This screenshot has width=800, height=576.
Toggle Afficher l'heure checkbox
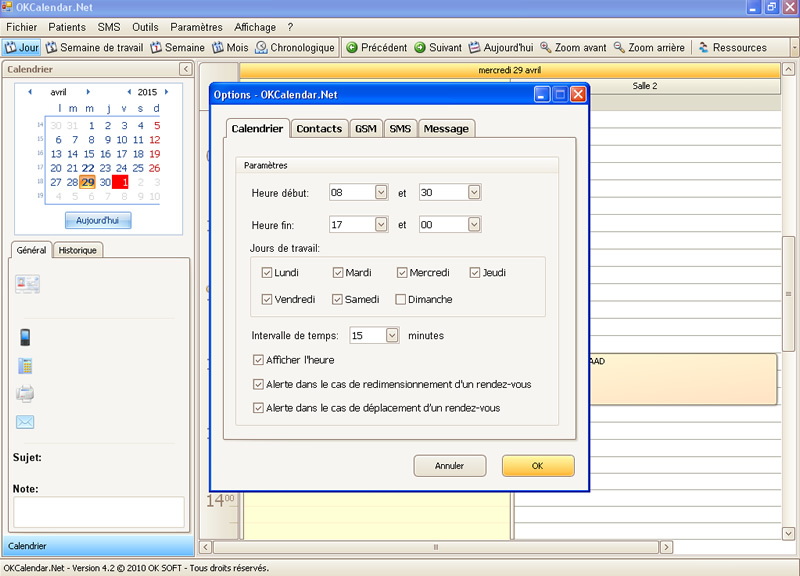pyautogui.click(x=258, y=360)
